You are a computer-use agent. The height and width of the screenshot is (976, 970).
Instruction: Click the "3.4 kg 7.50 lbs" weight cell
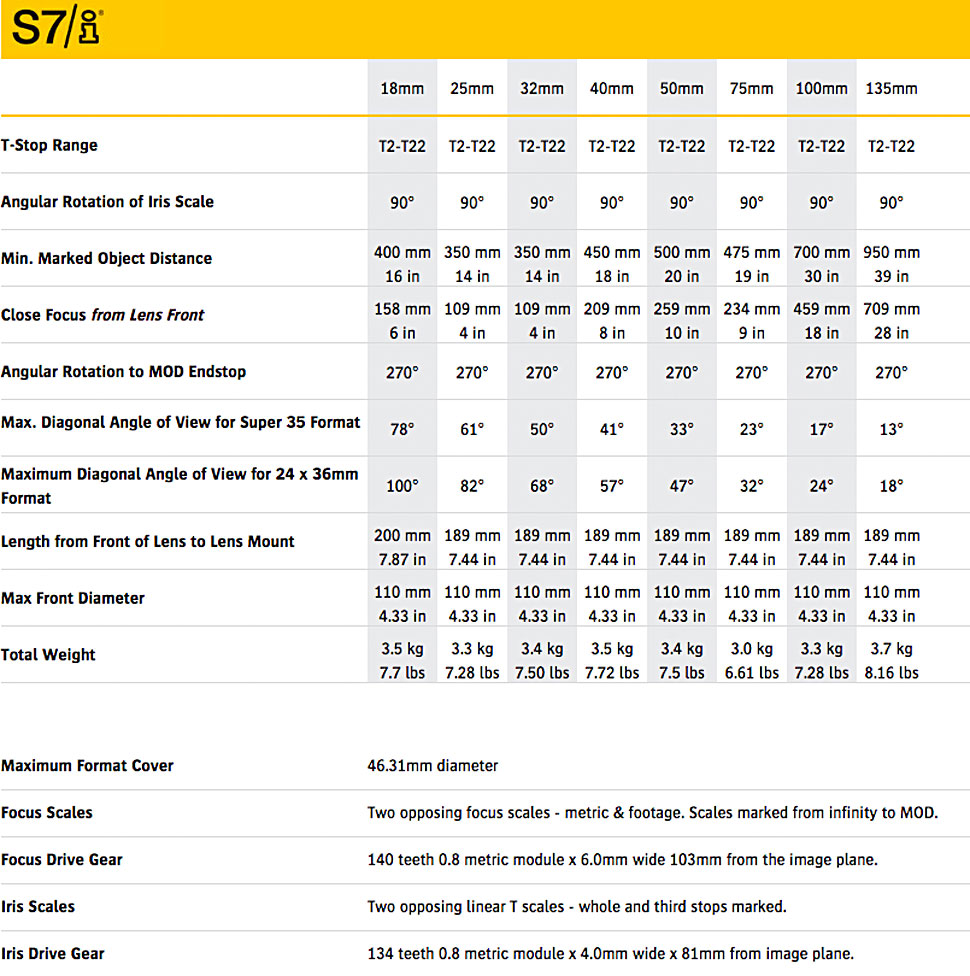coord(542,660)
